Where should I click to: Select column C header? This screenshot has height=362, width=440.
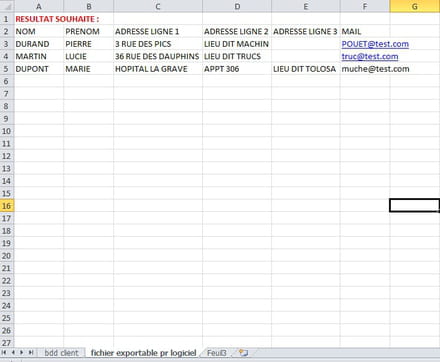[x=158, y=6]
